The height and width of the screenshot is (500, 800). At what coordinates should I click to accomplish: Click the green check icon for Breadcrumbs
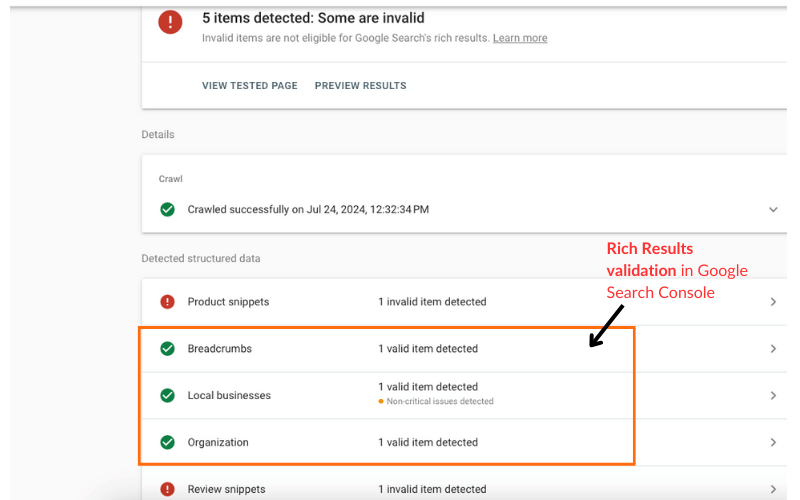coord(167,348)
